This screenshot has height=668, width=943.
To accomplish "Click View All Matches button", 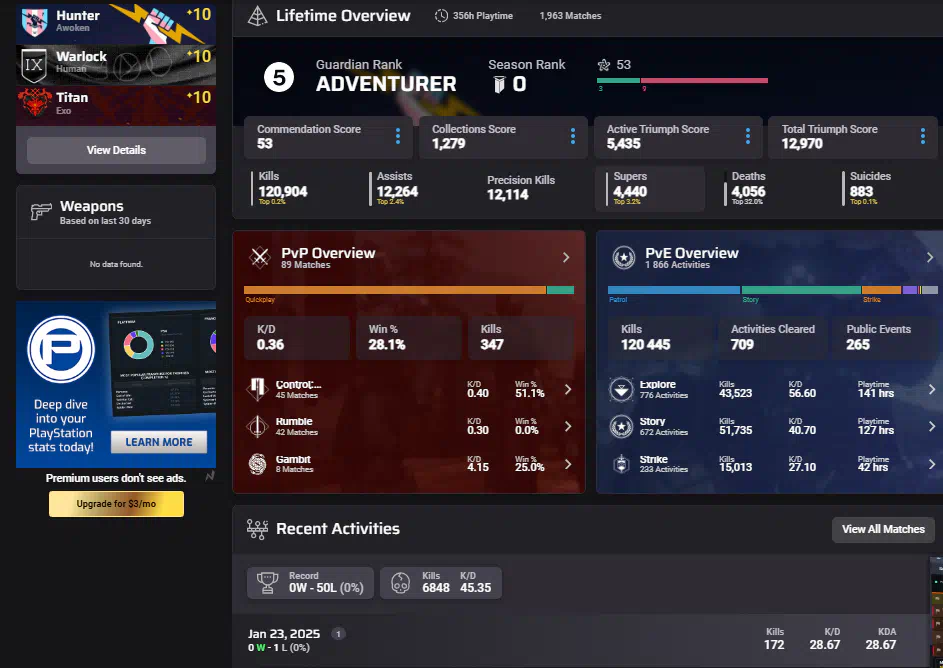I will pos(882,529).
